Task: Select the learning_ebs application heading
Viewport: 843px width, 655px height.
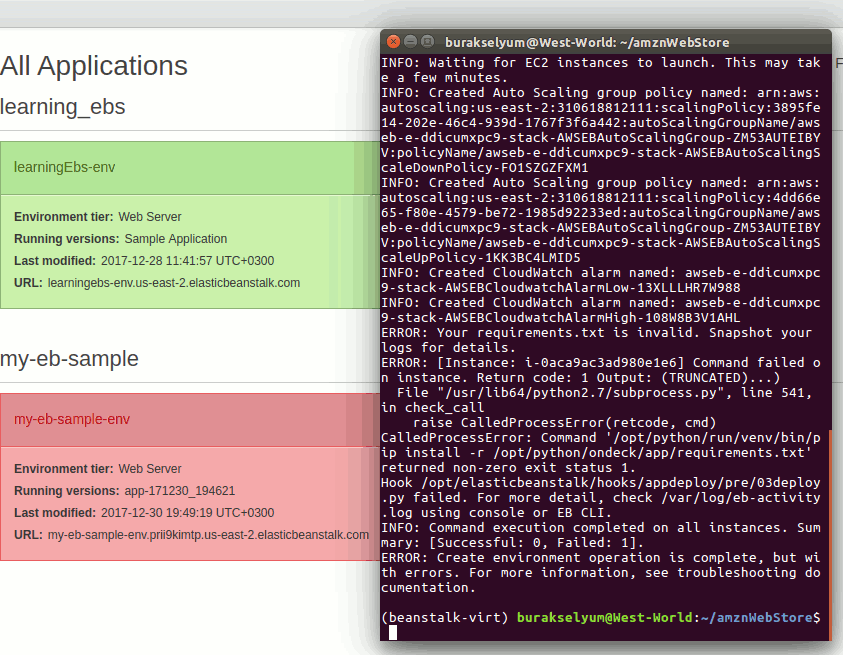Action: 63,107
